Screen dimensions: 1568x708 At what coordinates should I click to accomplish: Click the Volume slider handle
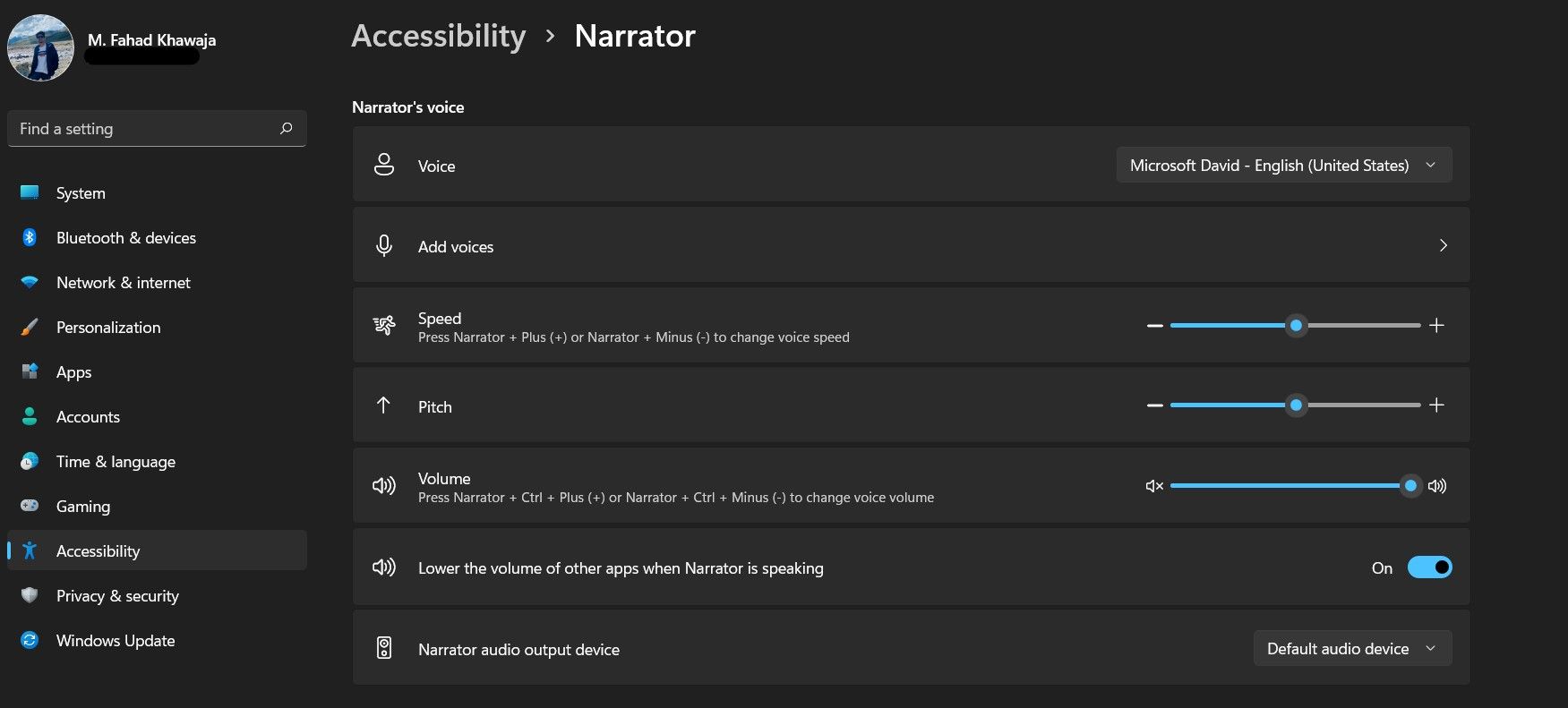(x=1410, y=486)
